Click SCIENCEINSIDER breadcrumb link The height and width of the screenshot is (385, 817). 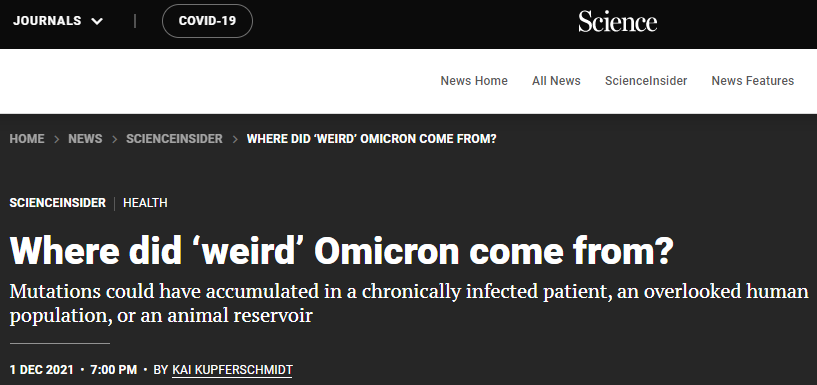coord(174,139)
